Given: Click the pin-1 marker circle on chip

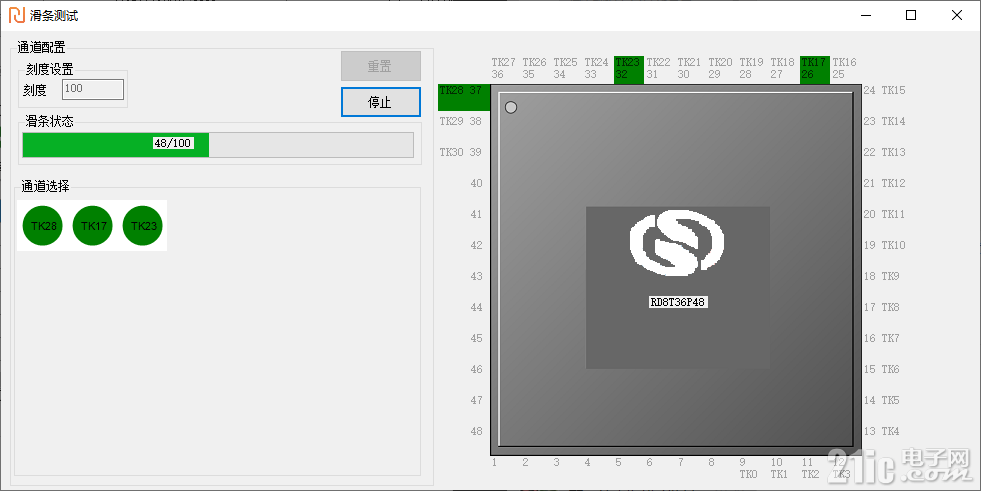Looking at the screenshot, I should (x=511, y=108).
